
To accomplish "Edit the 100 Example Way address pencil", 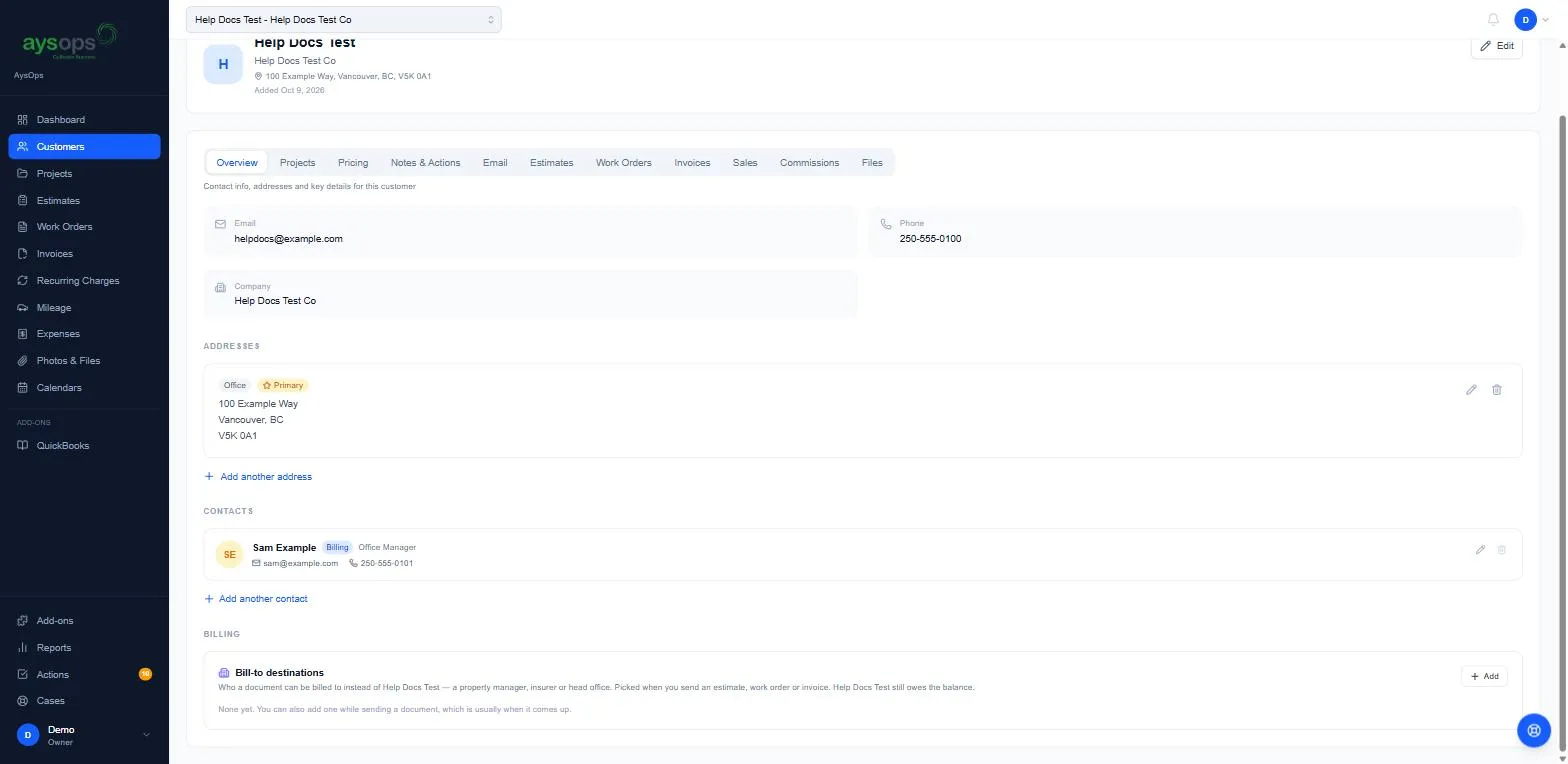I will 1471,390.
